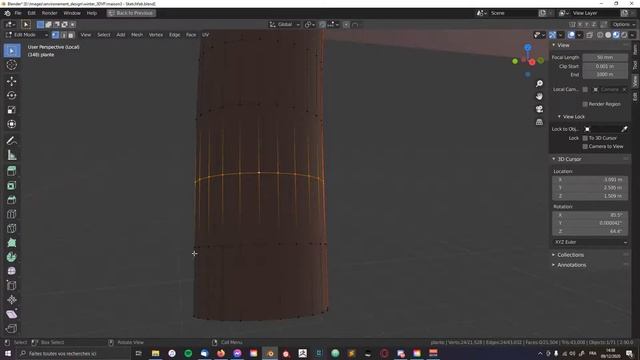Toggle X-Ray display button
This screenshot has height=360, width=640.
(x=589, y=35)
